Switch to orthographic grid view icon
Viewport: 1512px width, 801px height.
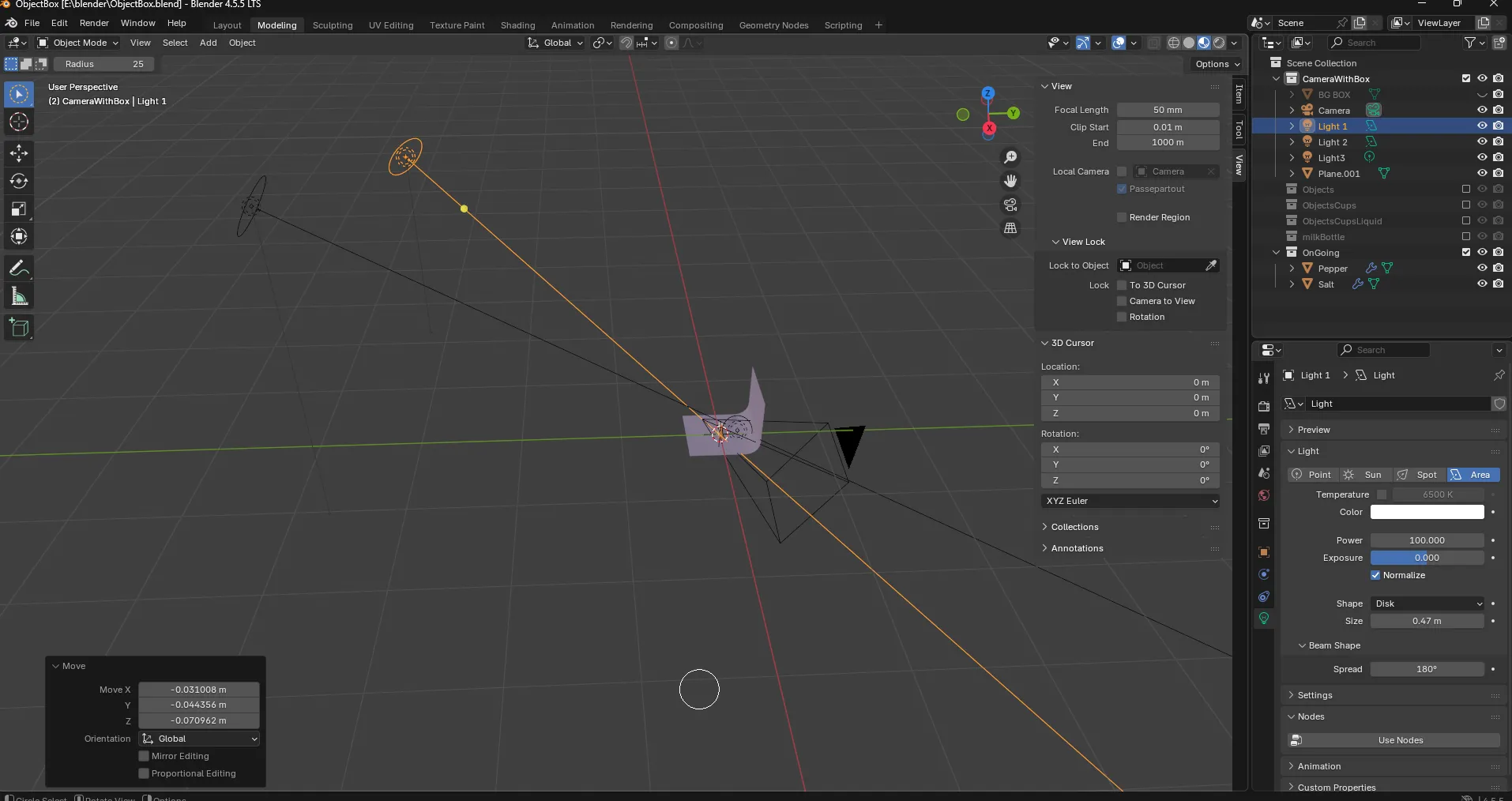(1010, 228)
